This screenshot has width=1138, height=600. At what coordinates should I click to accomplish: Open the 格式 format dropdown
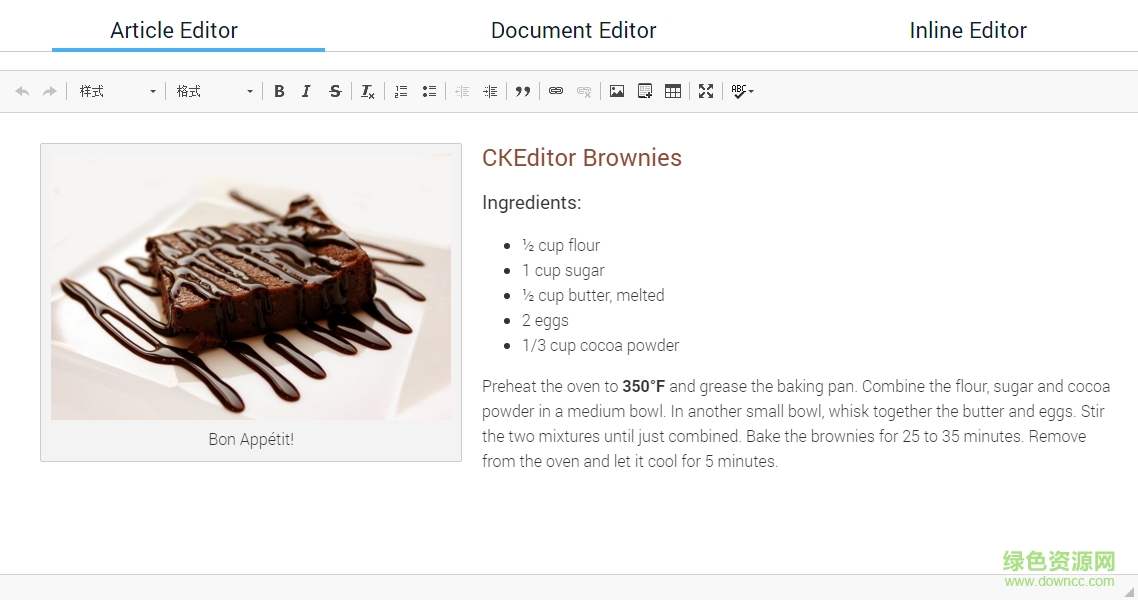[x=214, y=91]
